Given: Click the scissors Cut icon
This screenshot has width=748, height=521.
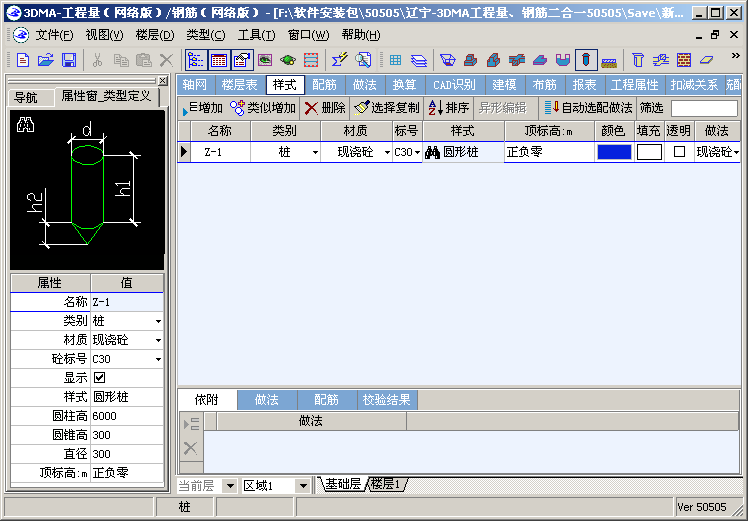Looking at the screenshot, I should (x=97, y=60).
